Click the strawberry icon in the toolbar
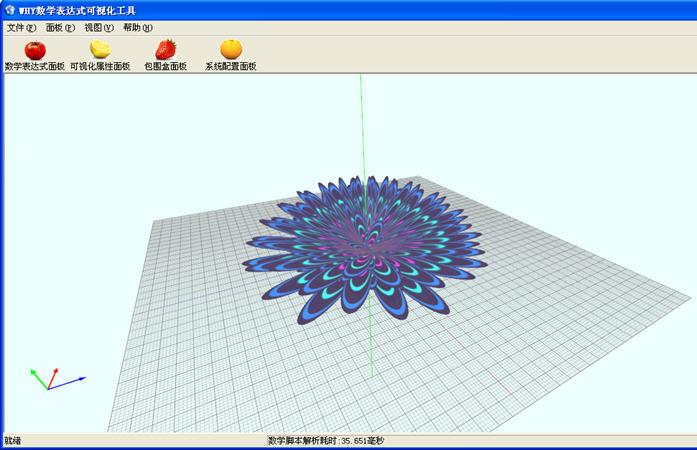Viewport: 697px width, 450px height. [x=165, y=49]
